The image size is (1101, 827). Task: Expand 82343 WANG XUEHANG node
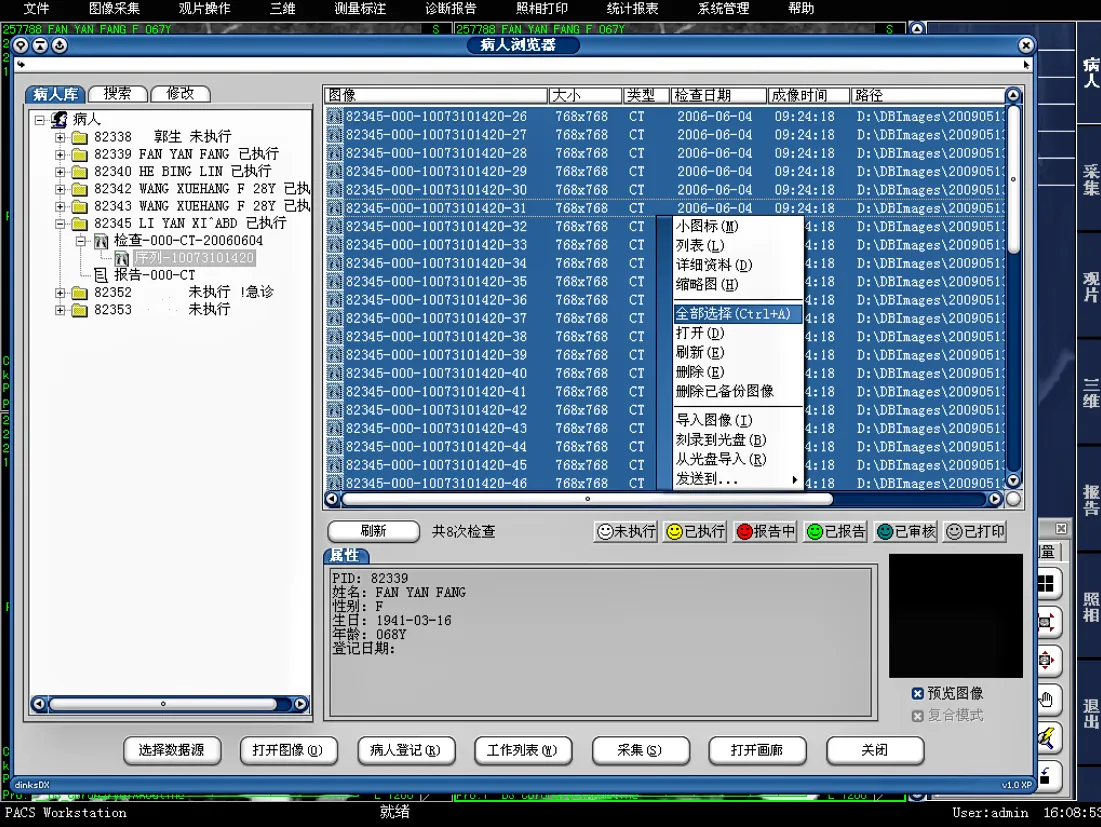pyautogui.click(x=60, y=206)
